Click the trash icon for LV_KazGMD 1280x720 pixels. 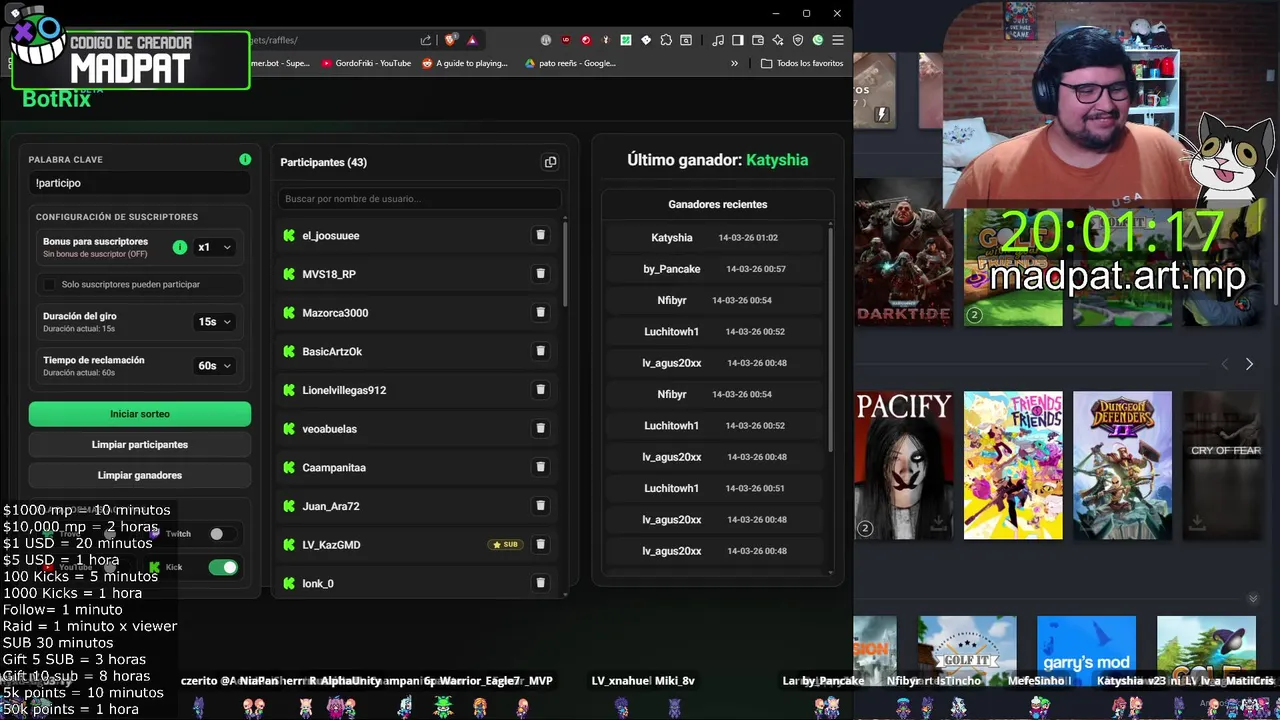540,544
